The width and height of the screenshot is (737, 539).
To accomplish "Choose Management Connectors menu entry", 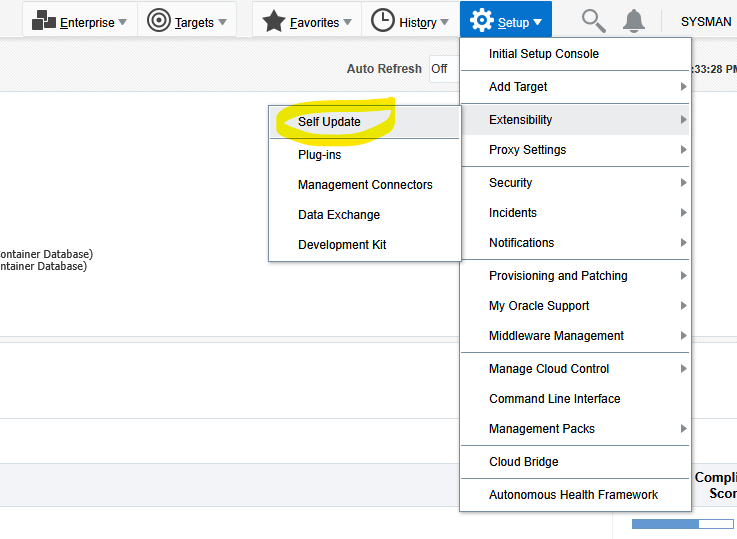I will [365, 185].
